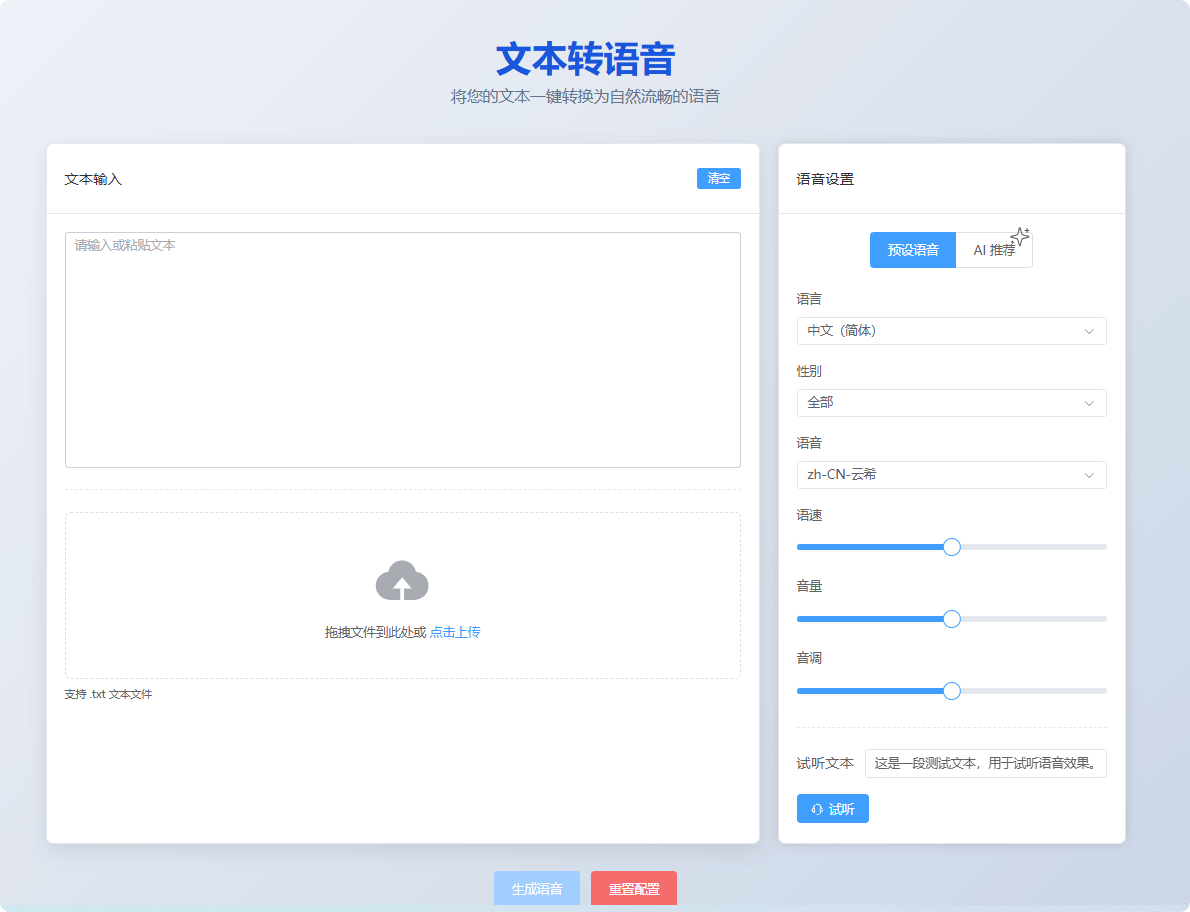Click inside the 试听文本 input field
Viewport: 1190px width, 912px height.
pos(985,763)
